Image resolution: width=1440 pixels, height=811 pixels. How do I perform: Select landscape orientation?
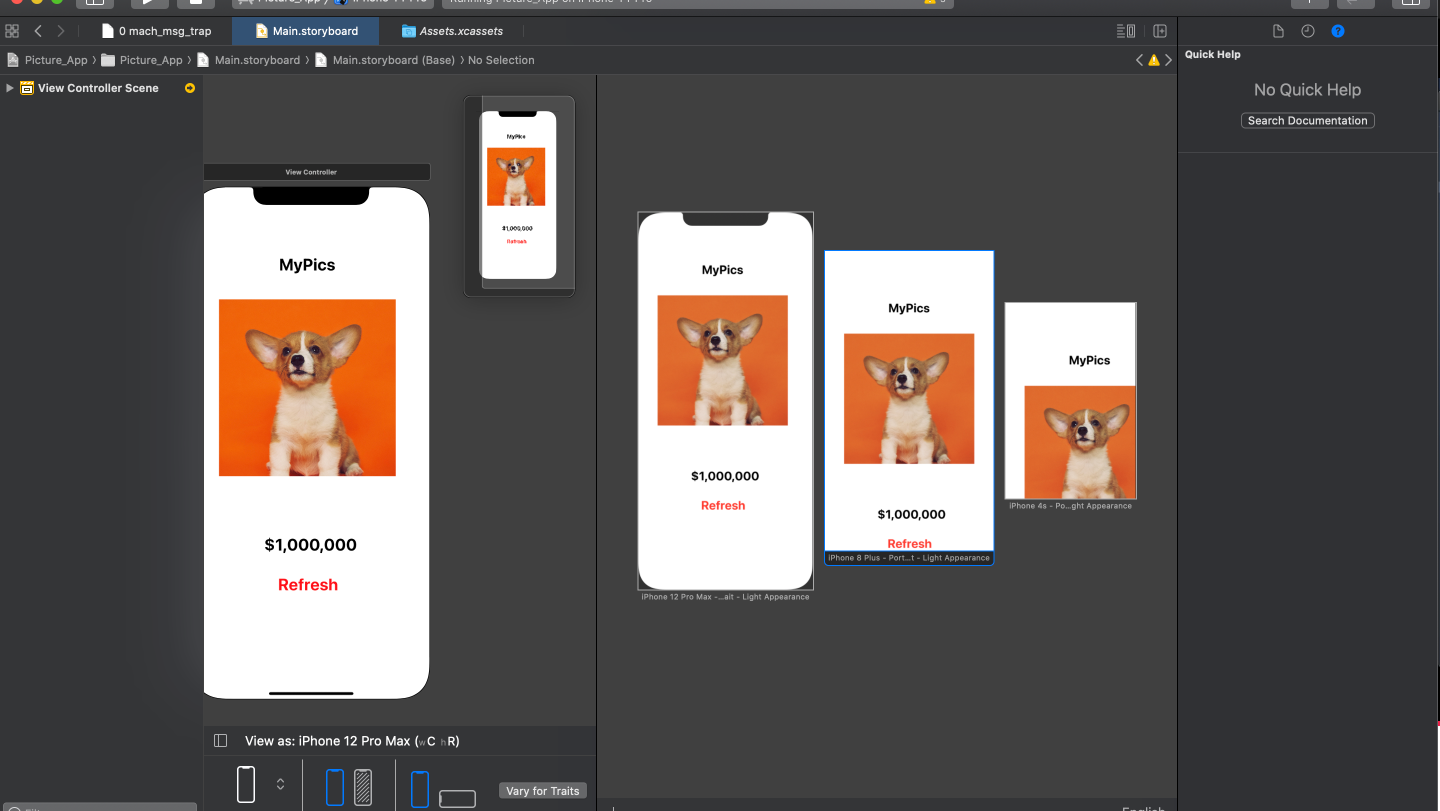[457, 799]
